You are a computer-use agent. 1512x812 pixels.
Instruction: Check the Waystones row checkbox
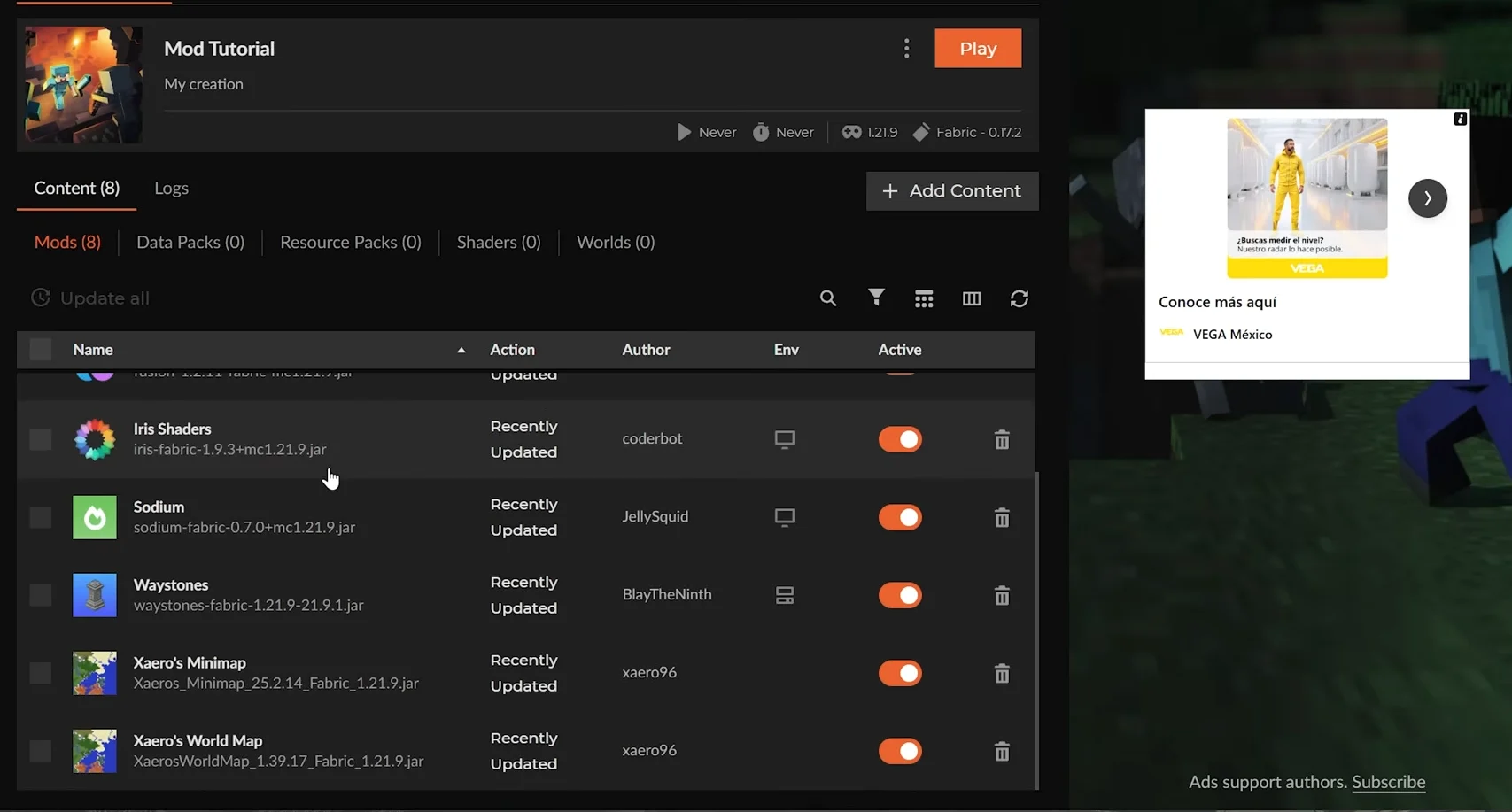point(41,595)
